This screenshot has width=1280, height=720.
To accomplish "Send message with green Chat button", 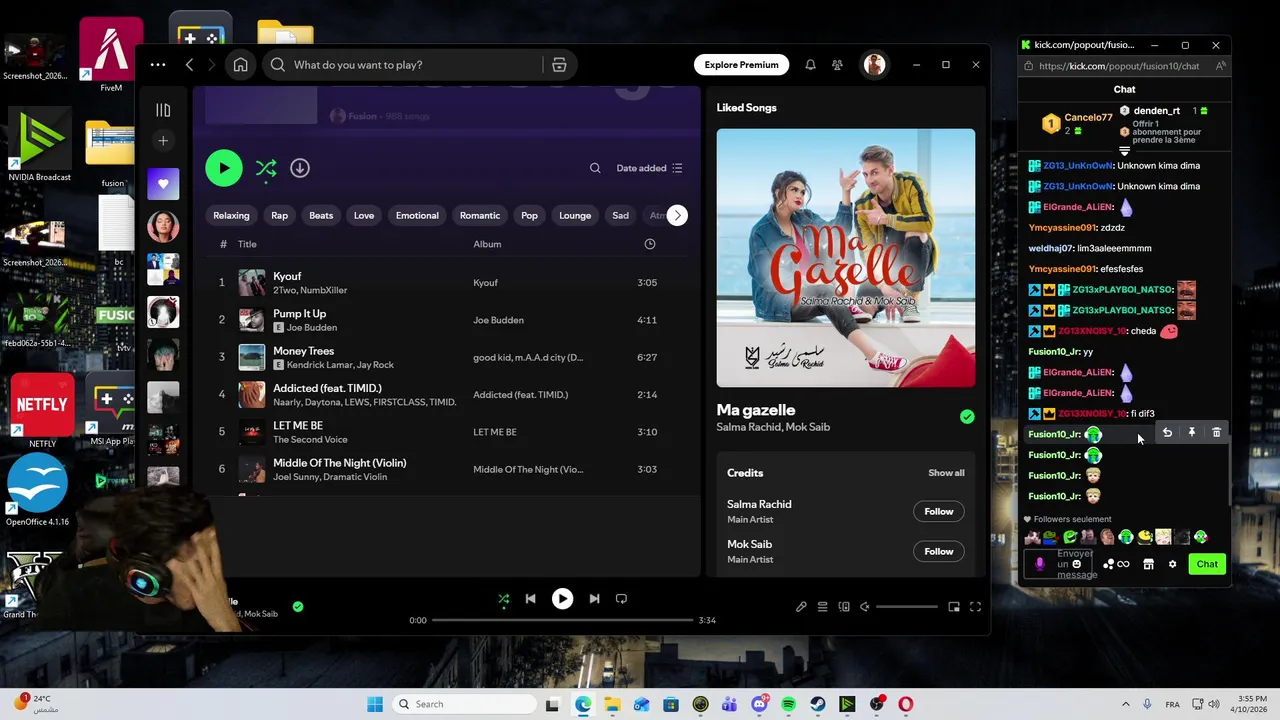I will coord(1207,564).
